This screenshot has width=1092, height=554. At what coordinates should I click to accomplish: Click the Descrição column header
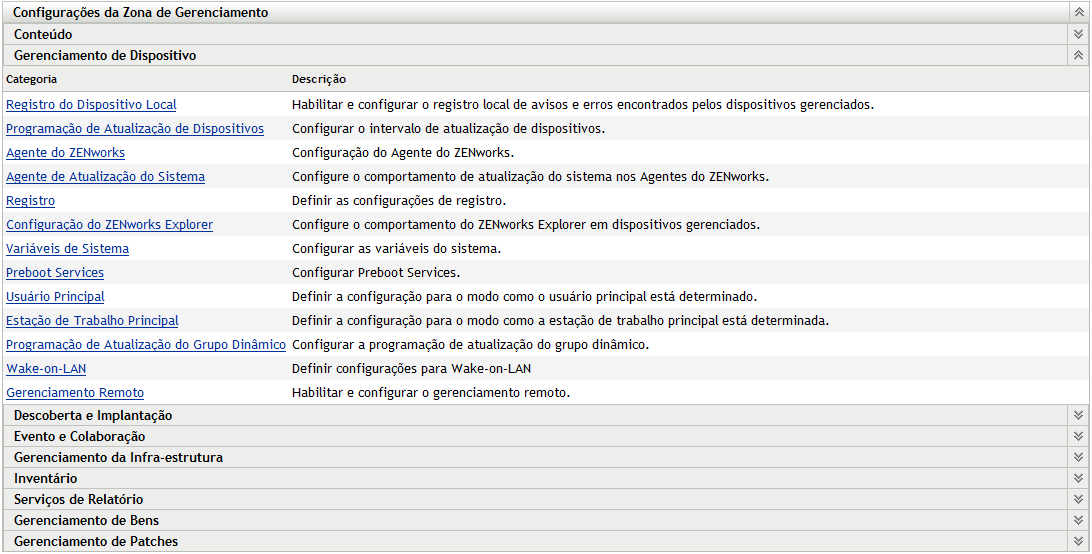319,79
